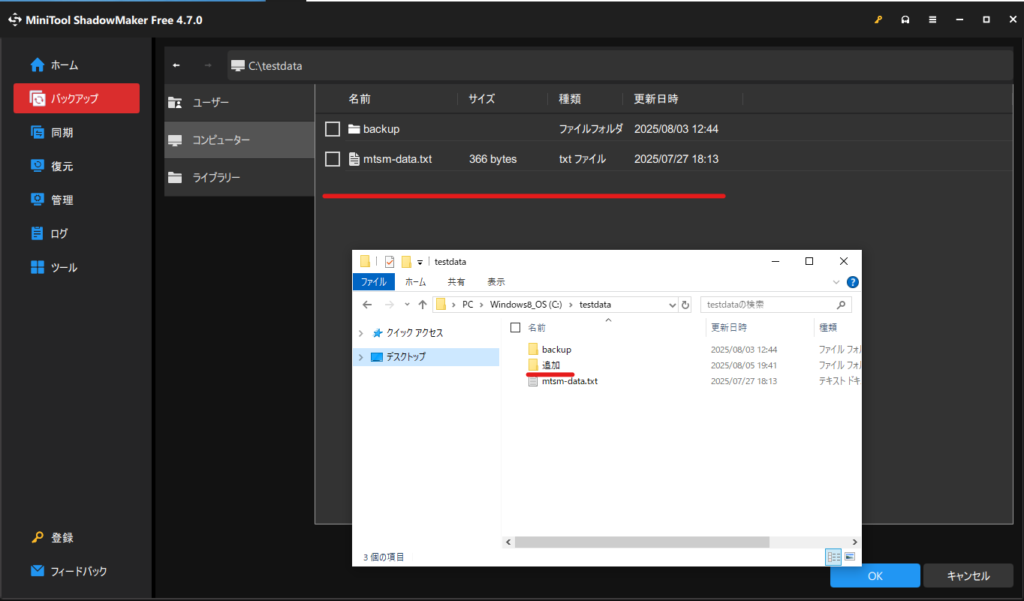
Task: Select the 追加 folder in Explorer
Action: [551, 365]
